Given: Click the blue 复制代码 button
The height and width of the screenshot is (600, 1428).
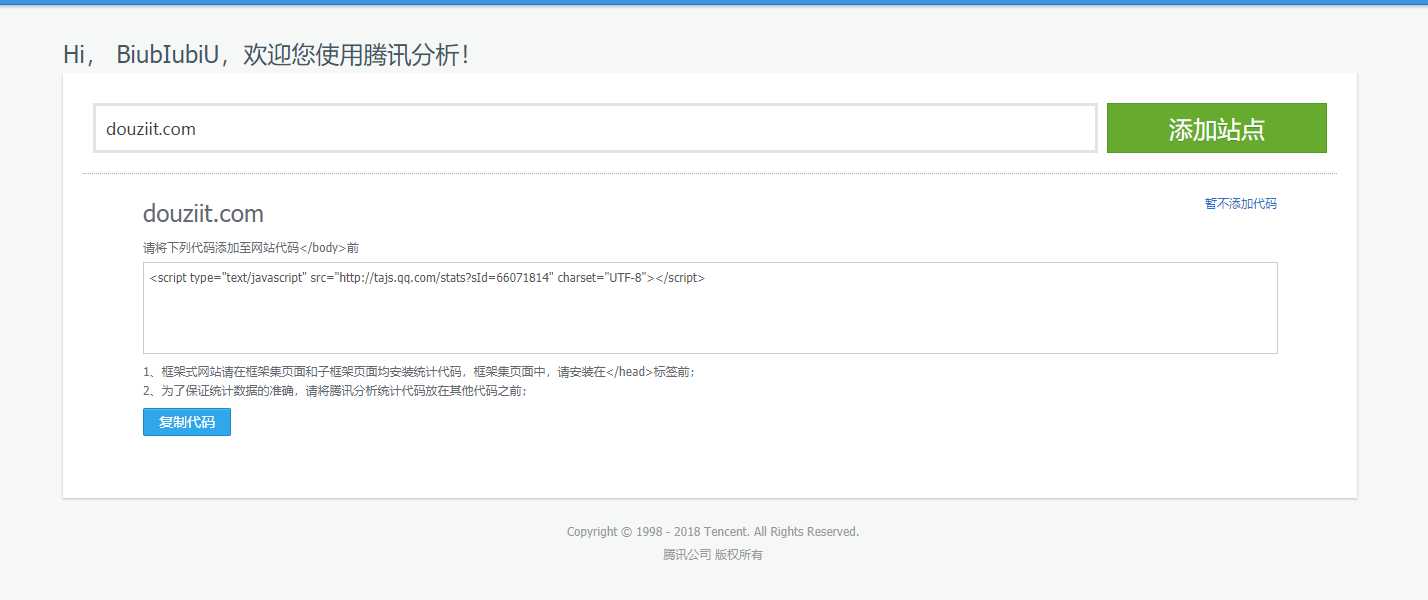Looking at the screenshot, I should (x=187, y=422).
